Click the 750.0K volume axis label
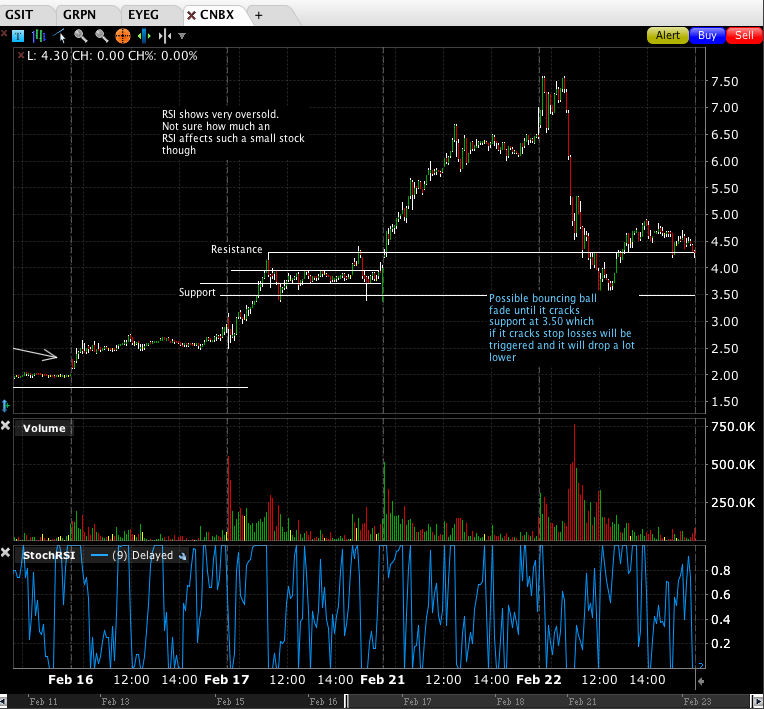 tap(733, 427)
